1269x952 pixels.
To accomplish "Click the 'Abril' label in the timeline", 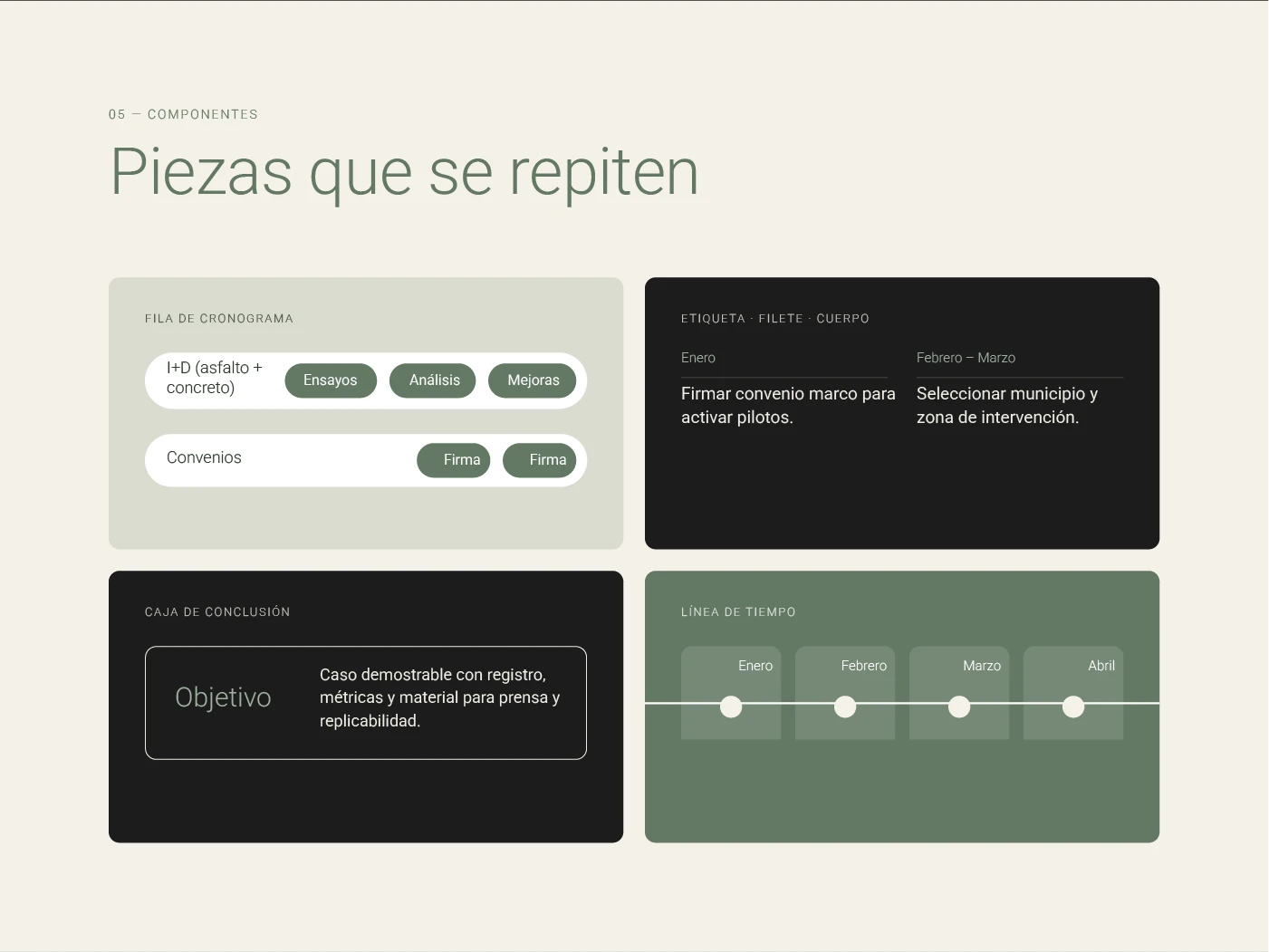I will pyautogui.click(x=1101, y=666).
